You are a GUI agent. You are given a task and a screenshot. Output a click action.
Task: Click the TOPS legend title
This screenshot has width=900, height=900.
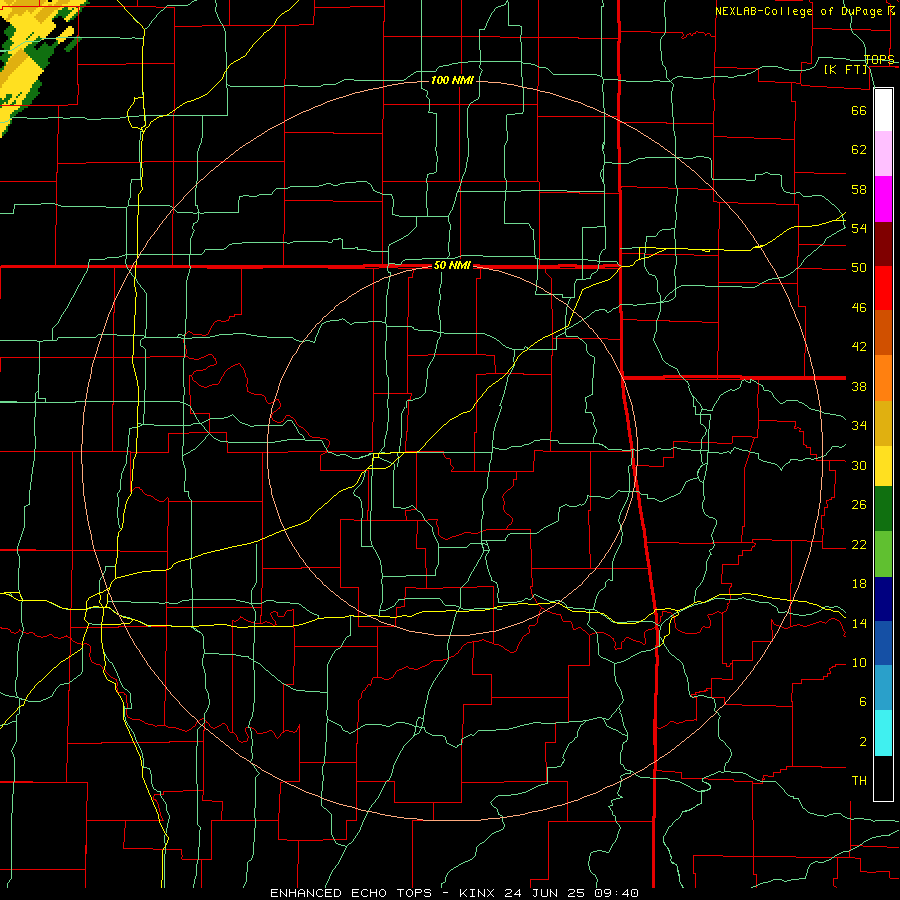point(880,59)
